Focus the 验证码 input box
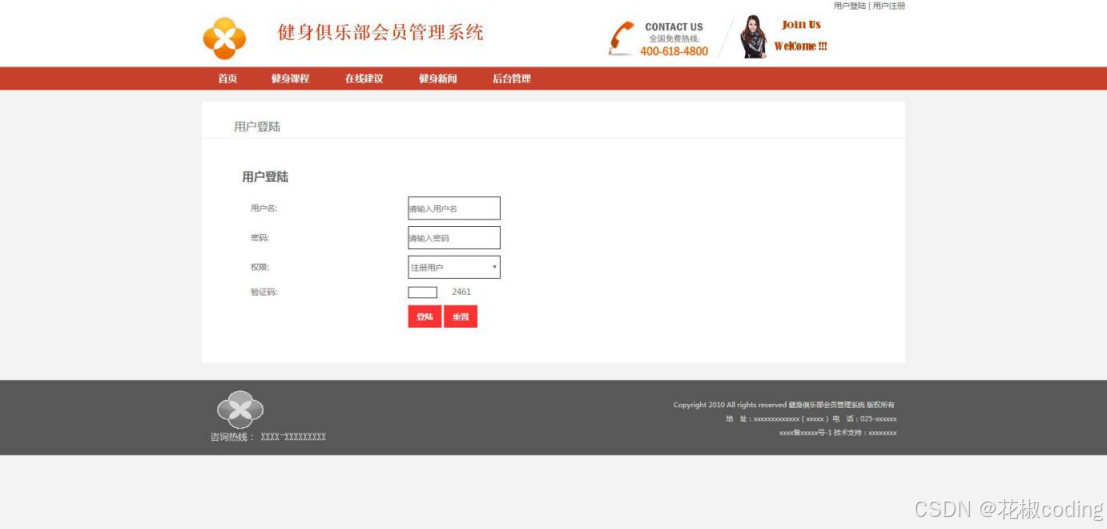The image size is (1107, 529). pos(422,292)
